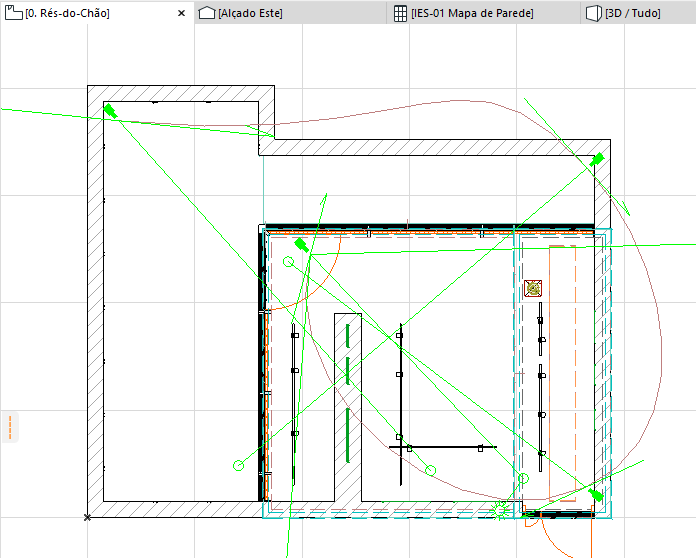Screen dimensions: 696x558
Task: Click the schedule grid icon on Mapa tab
Action: click(x=400, y=13)
